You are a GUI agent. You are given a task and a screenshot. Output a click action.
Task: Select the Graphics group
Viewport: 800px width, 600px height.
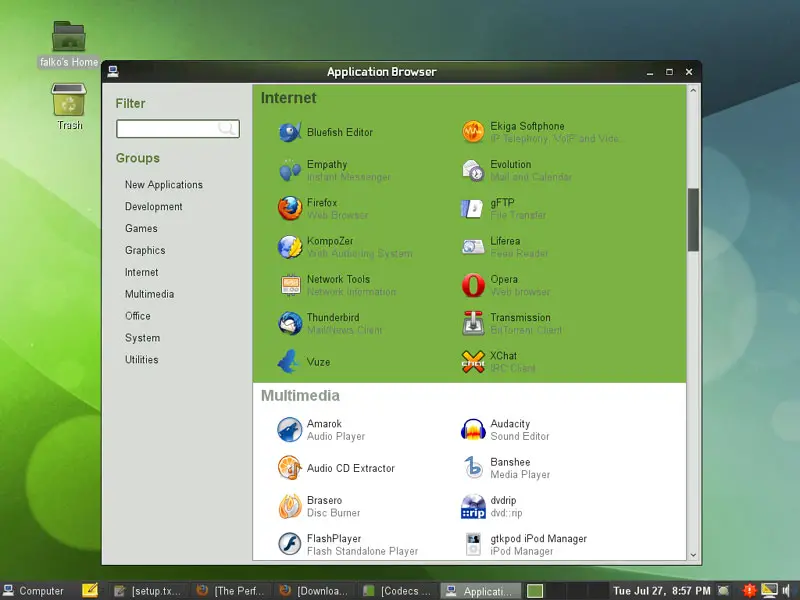(x=145, y=251)
